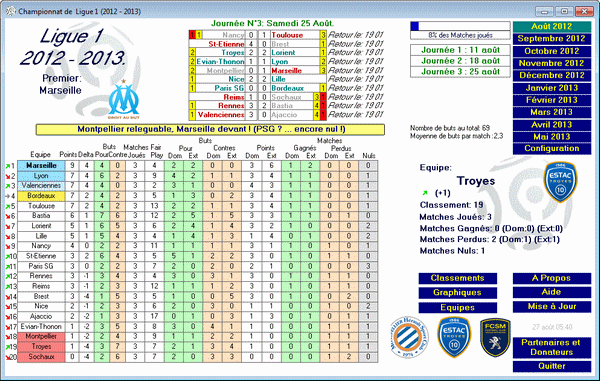Click the app icon in title bar
The width and height of the screenshot is (600, 381).
tap(11, 11)
